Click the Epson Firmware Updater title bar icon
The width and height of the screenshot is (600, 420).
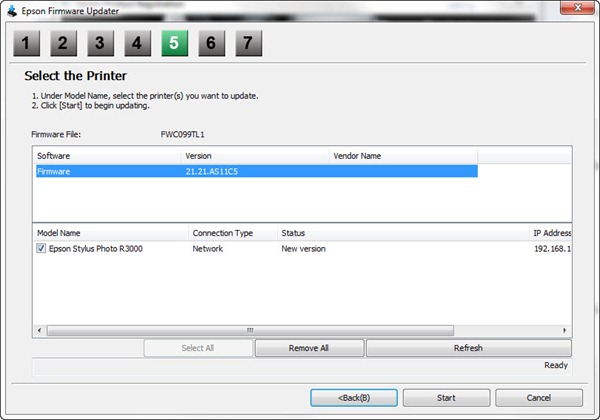click(12, 11)
